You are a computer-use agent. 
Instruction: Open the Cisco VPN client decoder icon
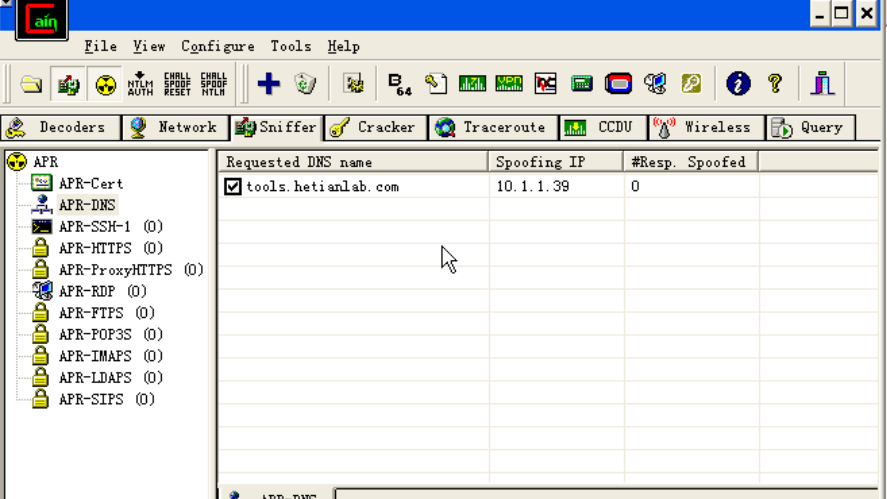coord(509,84)
